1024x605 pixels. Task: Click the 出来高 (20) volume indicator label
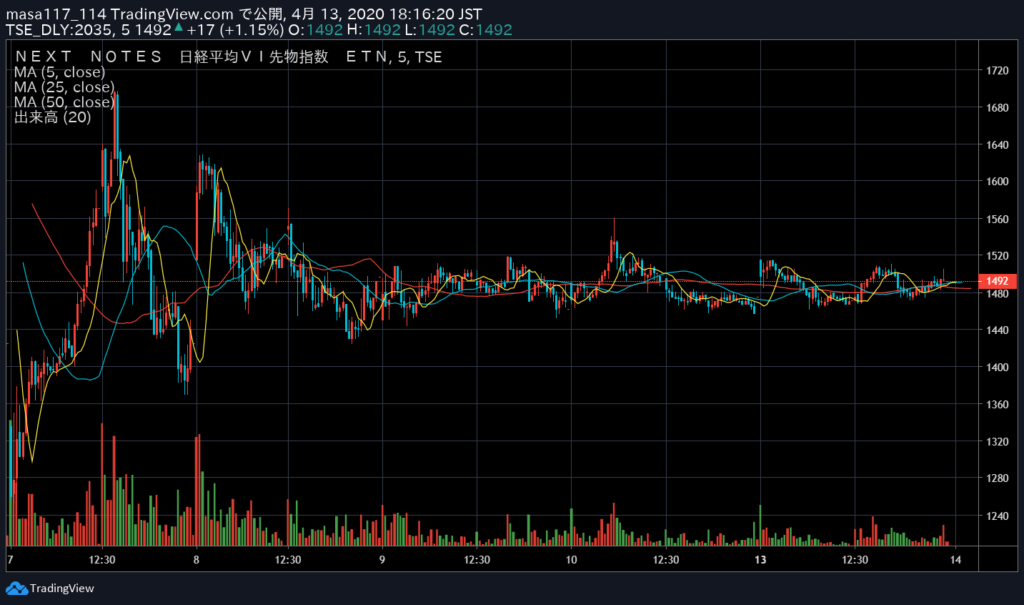click(x=52, y=117)
